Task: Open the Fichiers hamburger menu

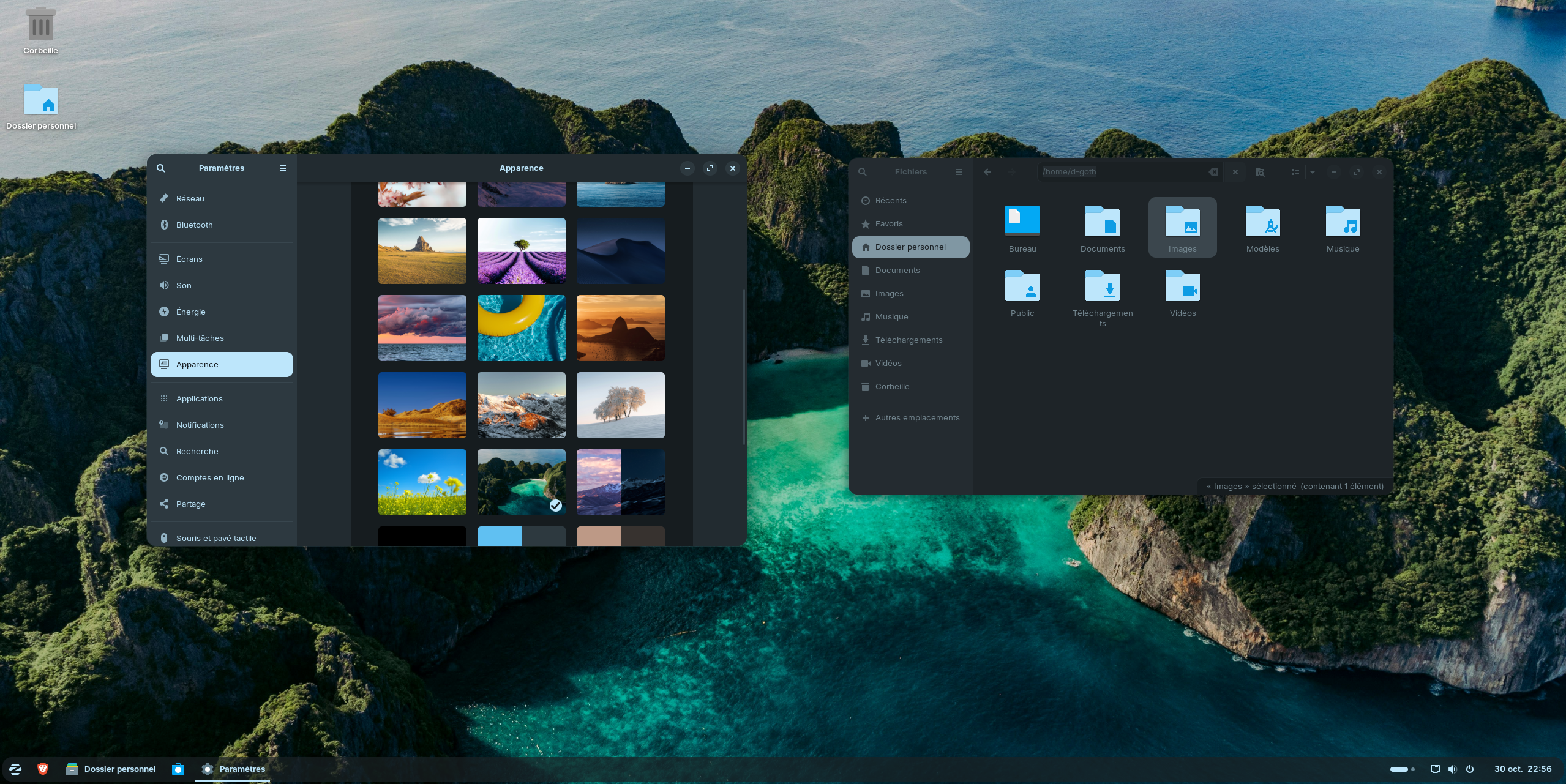Action: coord(959,172)
